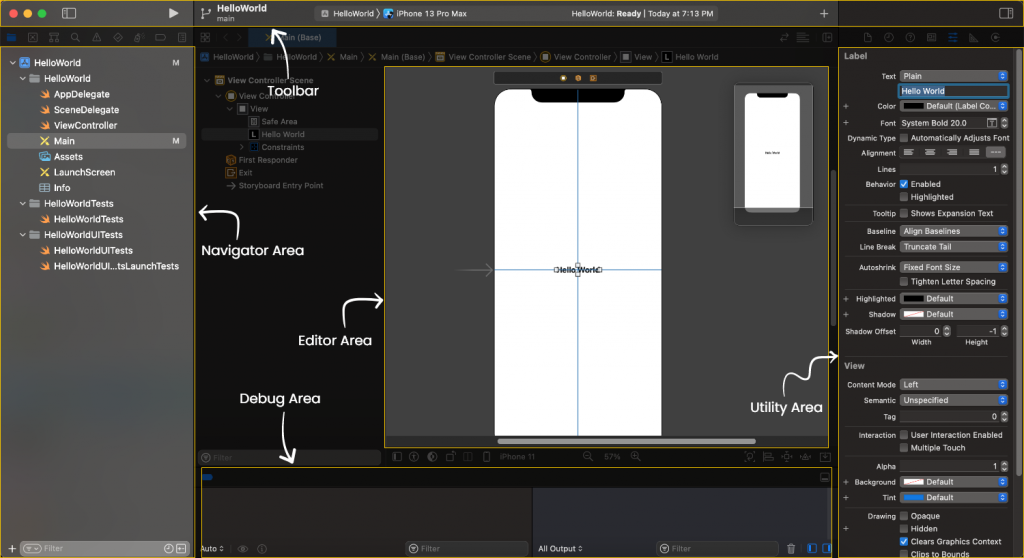Open the Baseline Align Baselines dropdown

(953, 231)
